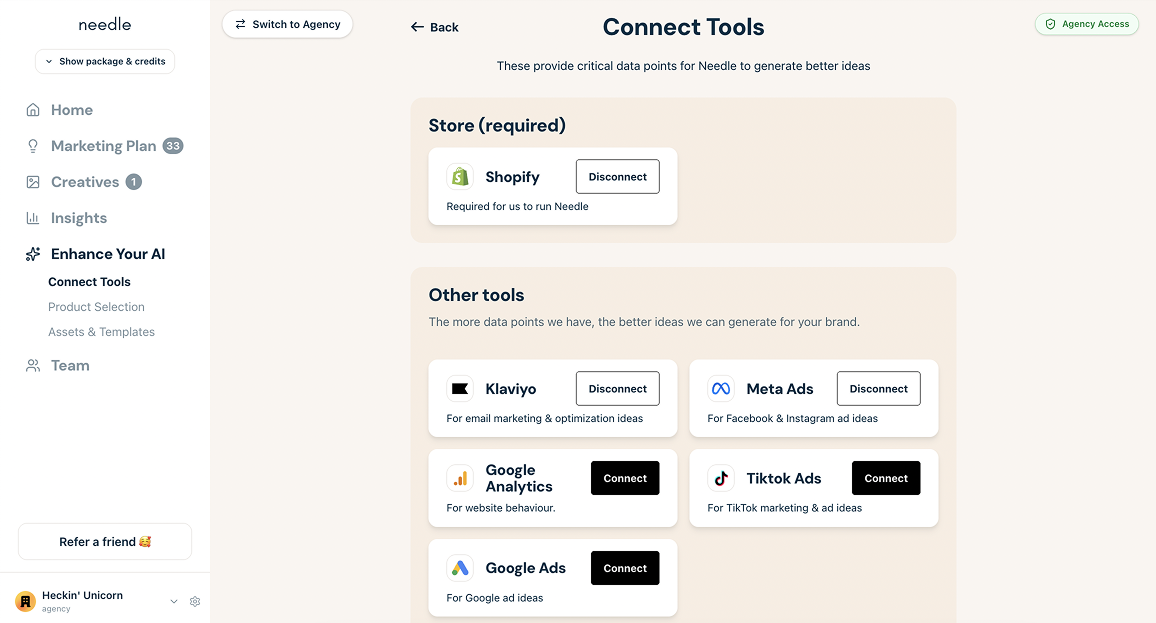Open the Marketing Plan section
Image resolution: width=1156 pixels, height=623 pixels.
105,146
